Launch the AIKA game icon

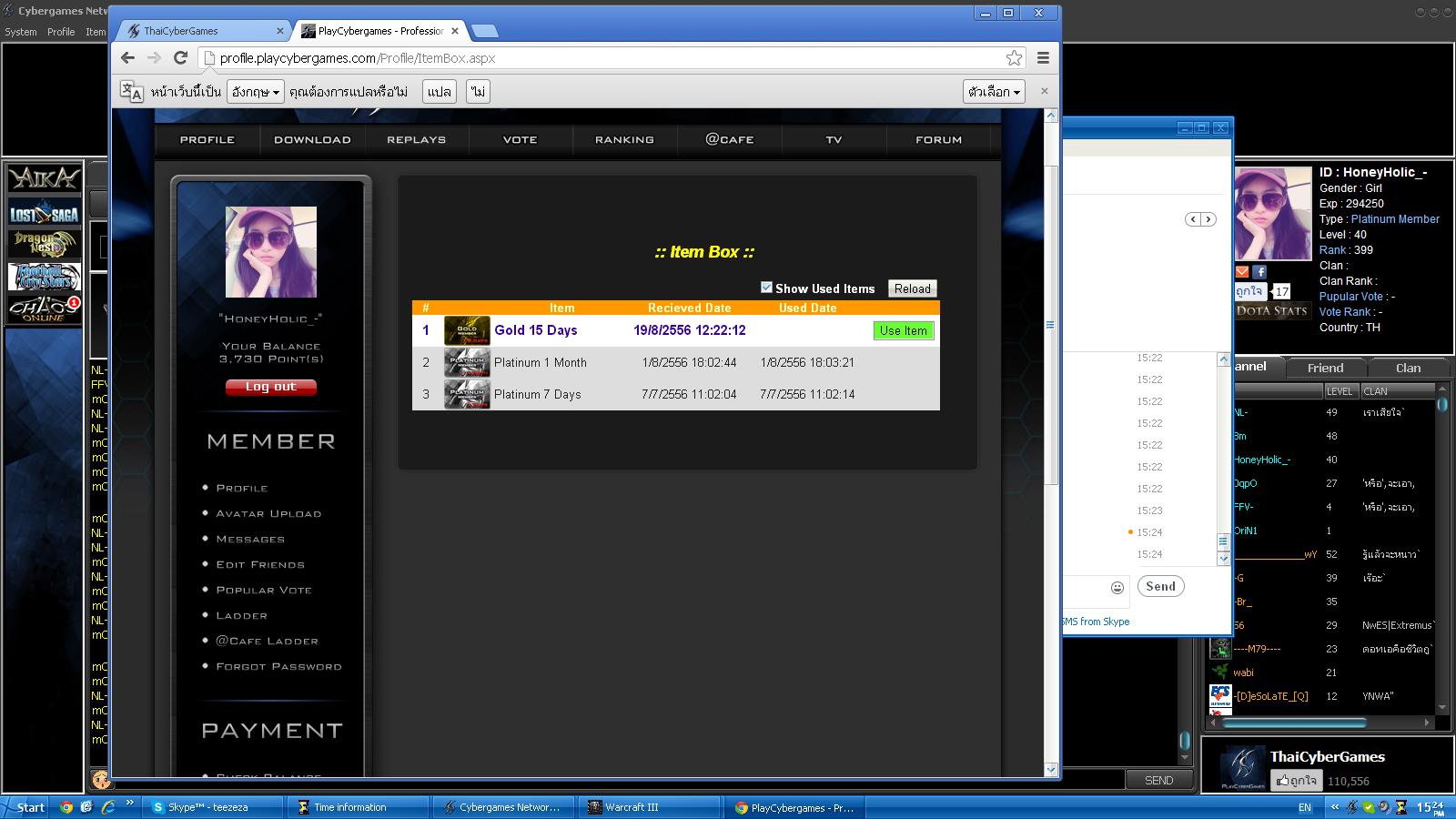[45, 178]
